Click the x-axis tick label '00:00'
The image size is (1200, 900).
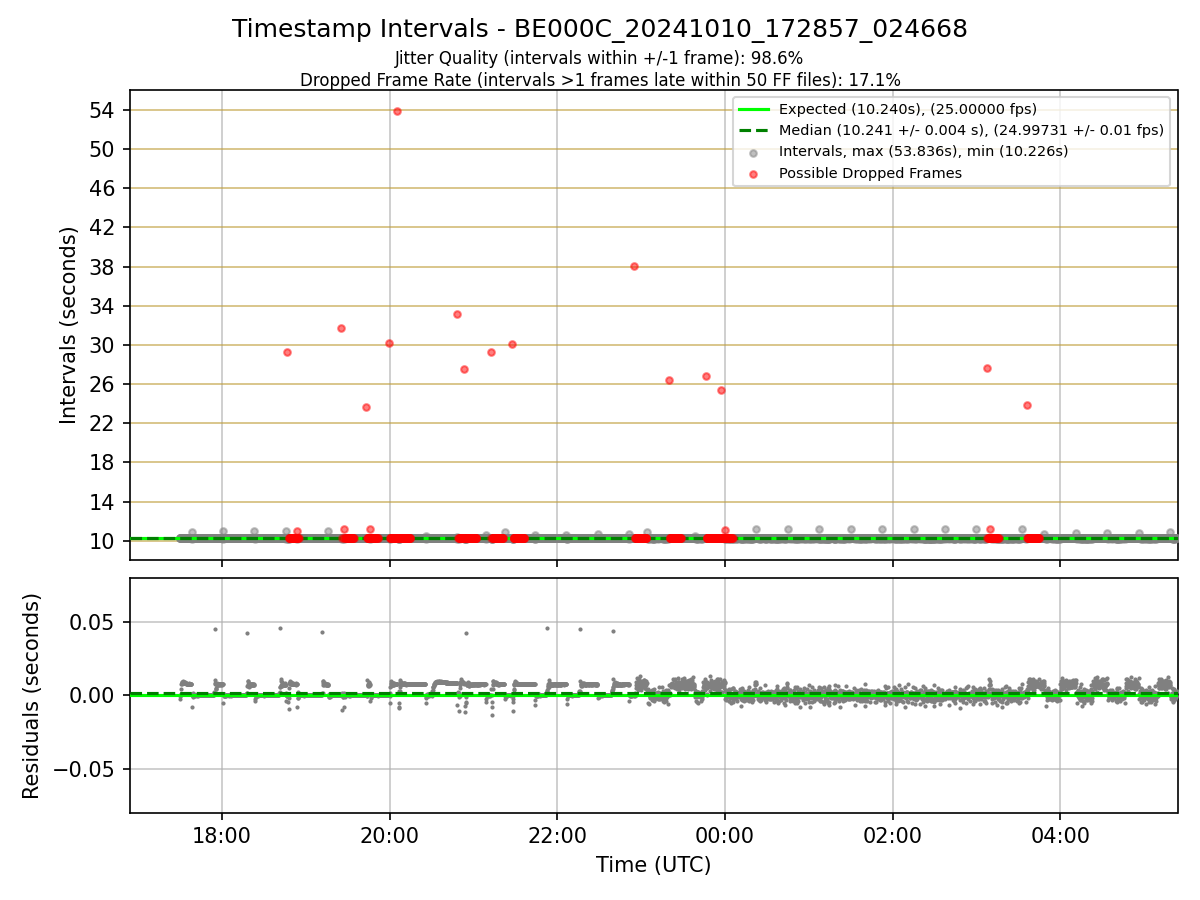[725, 834]
